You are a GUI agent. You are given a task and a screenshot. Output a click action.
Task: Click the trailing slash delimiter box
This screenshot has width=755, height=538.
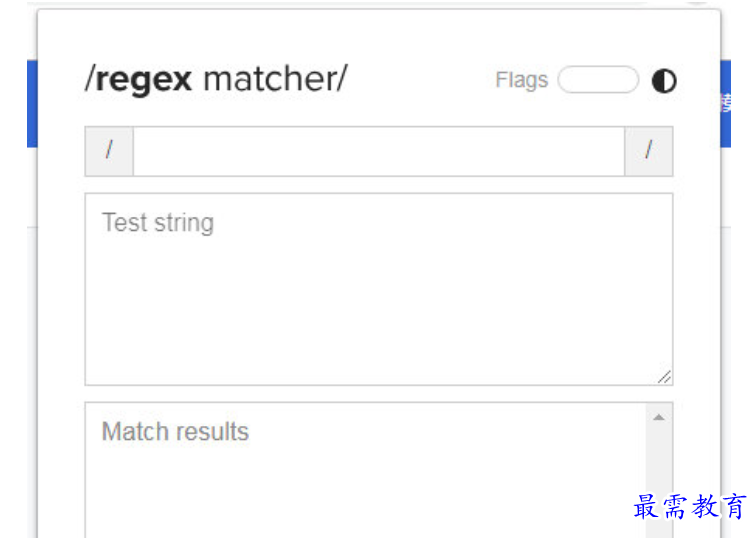[x=649, y=151]
